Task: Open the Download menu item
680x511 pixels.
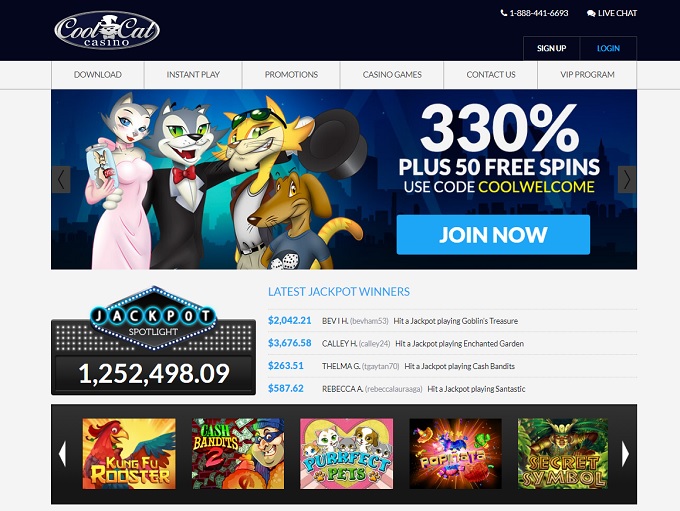Action: (x=98, y=75)
